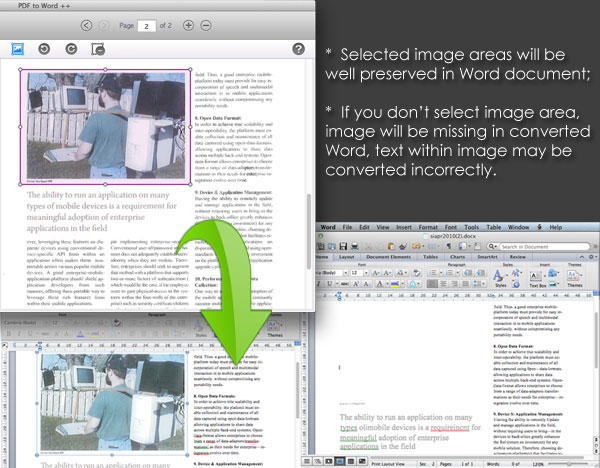Open the Word menu in menu bar

(328, 227)
